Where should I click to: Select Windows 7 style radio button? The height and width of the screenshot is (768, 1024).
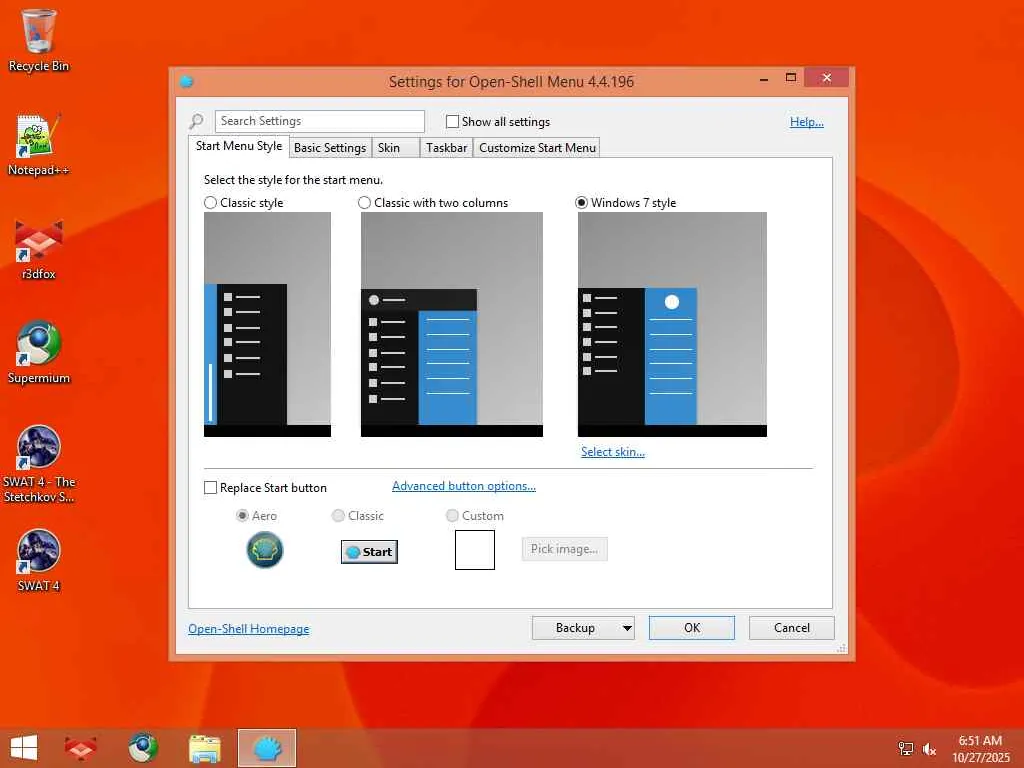pos(581,202)
